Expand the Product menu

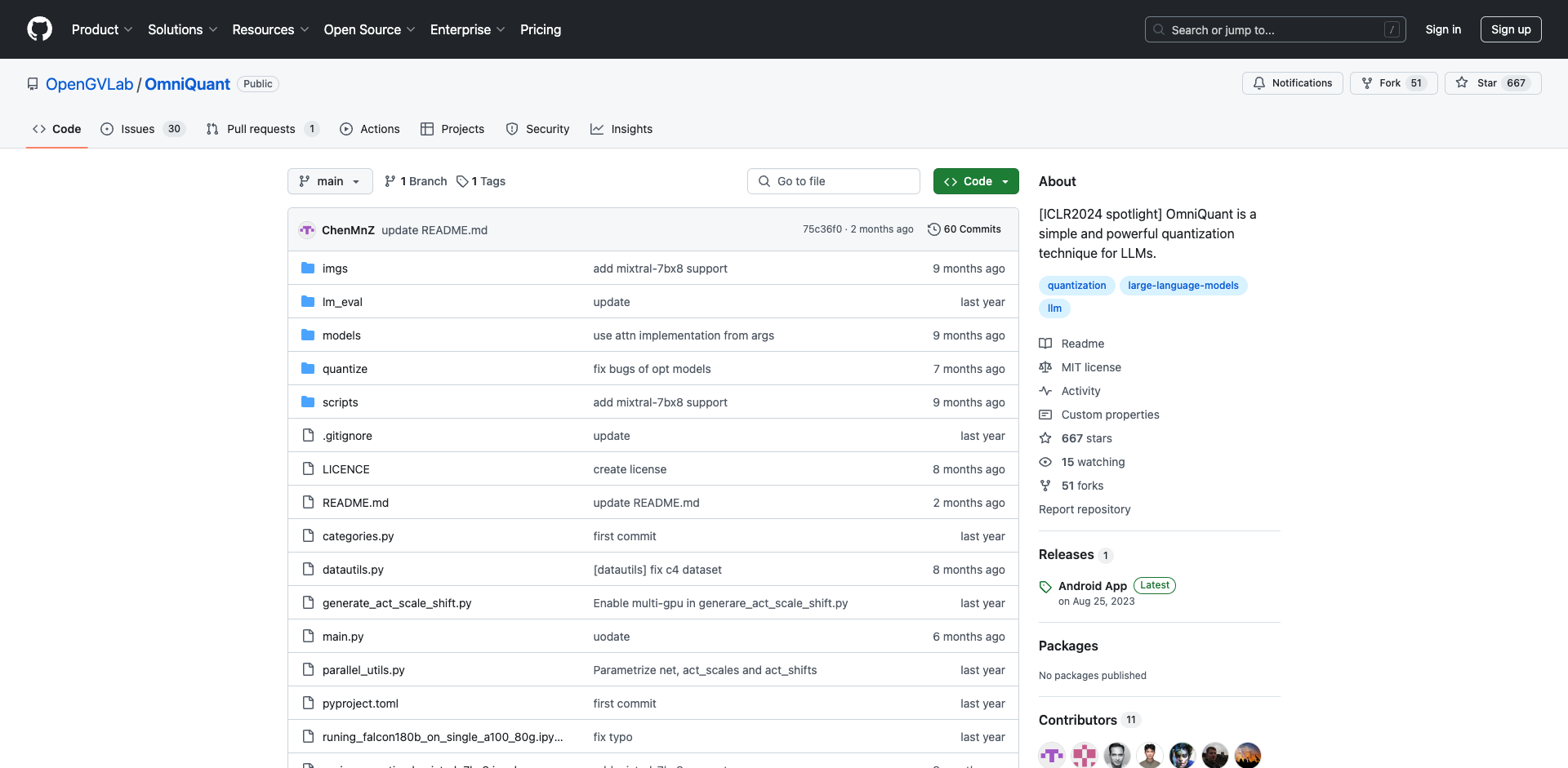[x=102, y=29]
